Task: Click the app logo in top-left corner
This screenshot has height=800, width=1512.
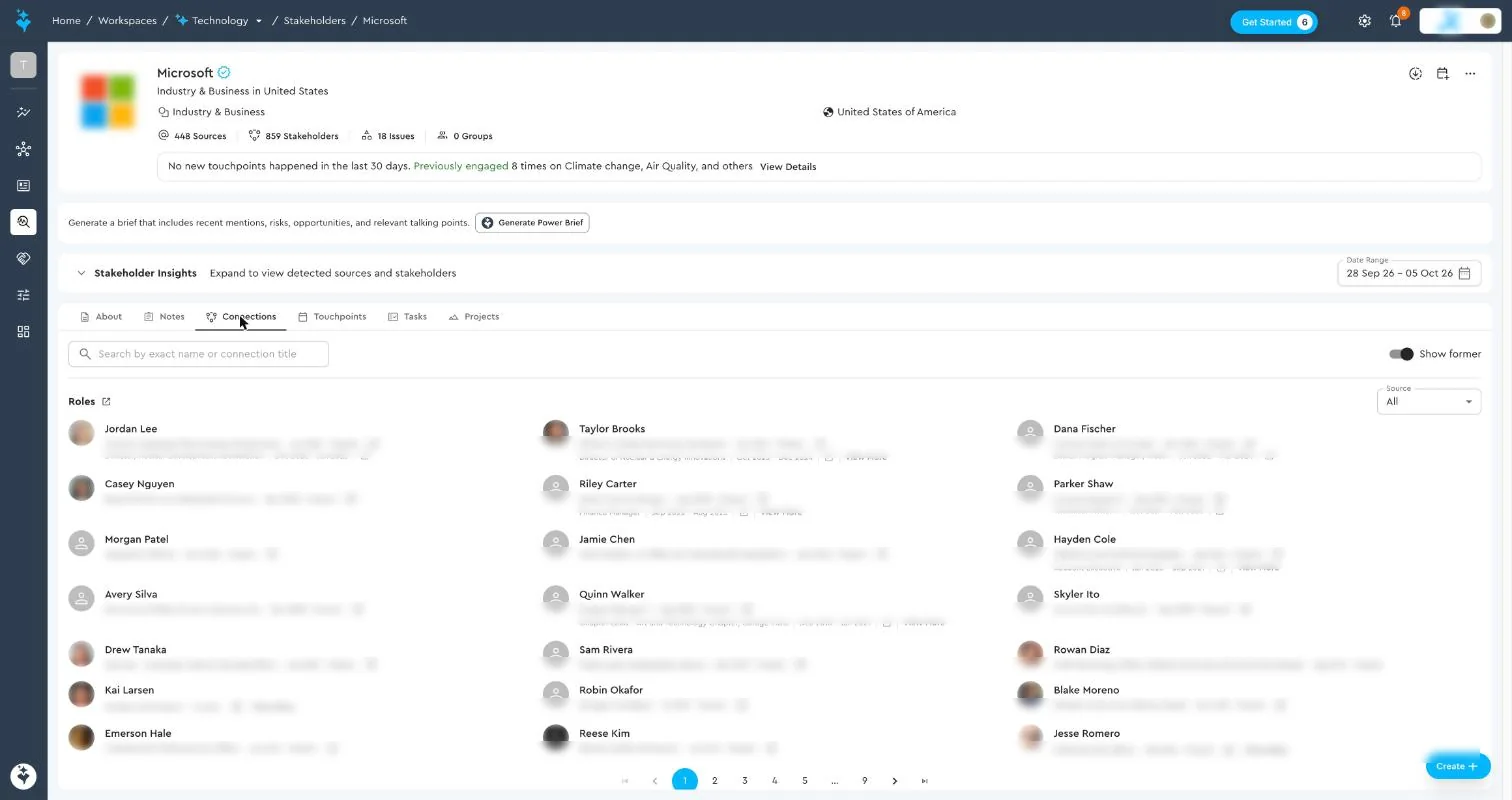Action: click(x=23, y=21)
